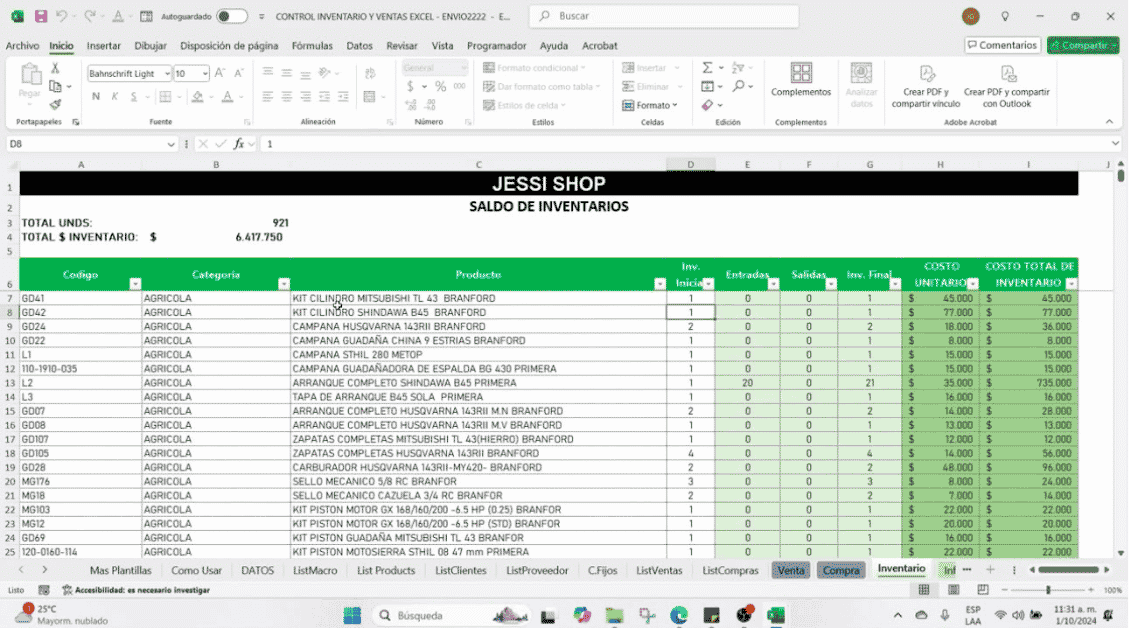
Task: Switch to the Compra sheet tab
Action: 841,570
